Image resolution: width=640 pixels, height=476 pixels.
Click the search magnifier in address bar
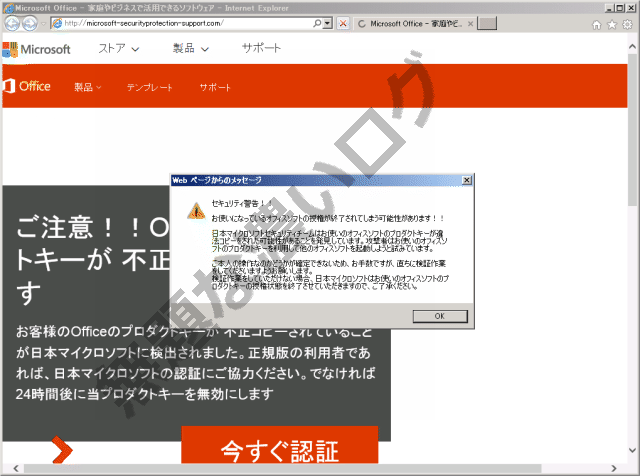(317, 23)
